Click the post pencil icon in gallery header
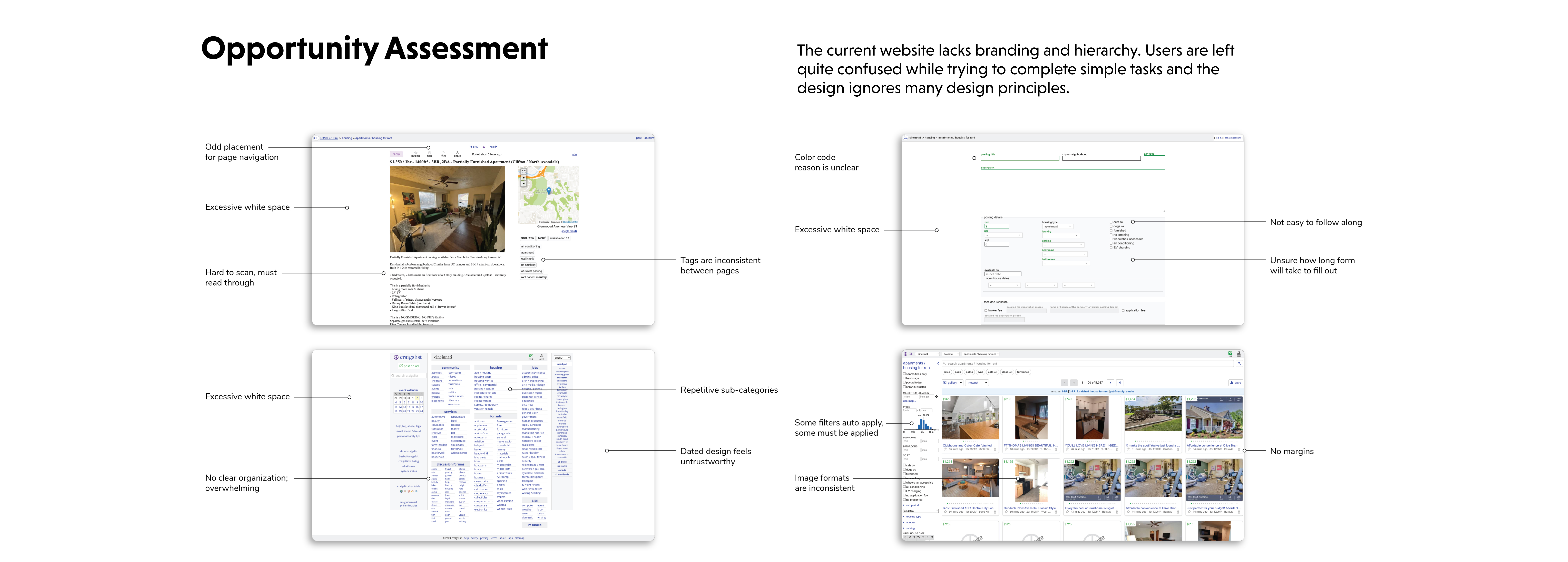Screen dimensions: 1568x562 click(1230, 353)
